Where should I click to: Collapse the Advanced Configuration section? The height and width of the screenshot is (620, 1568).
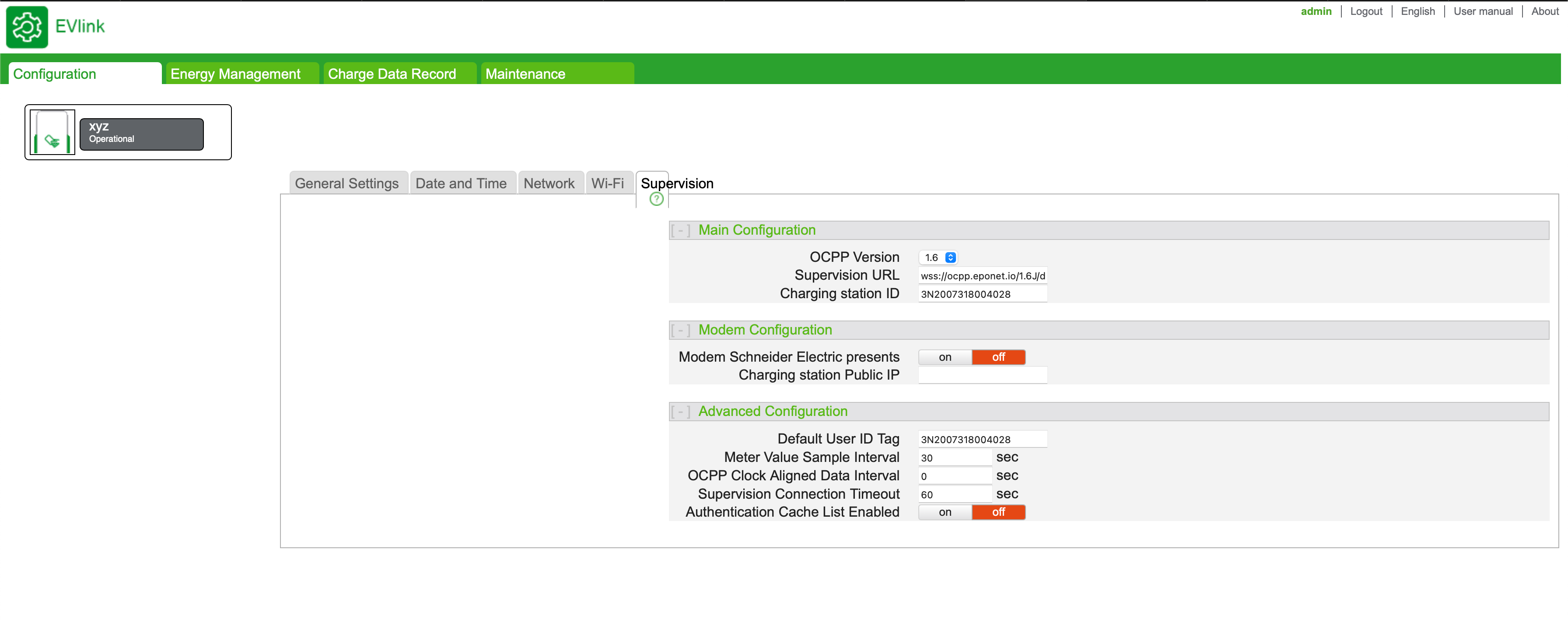(680, 412)
